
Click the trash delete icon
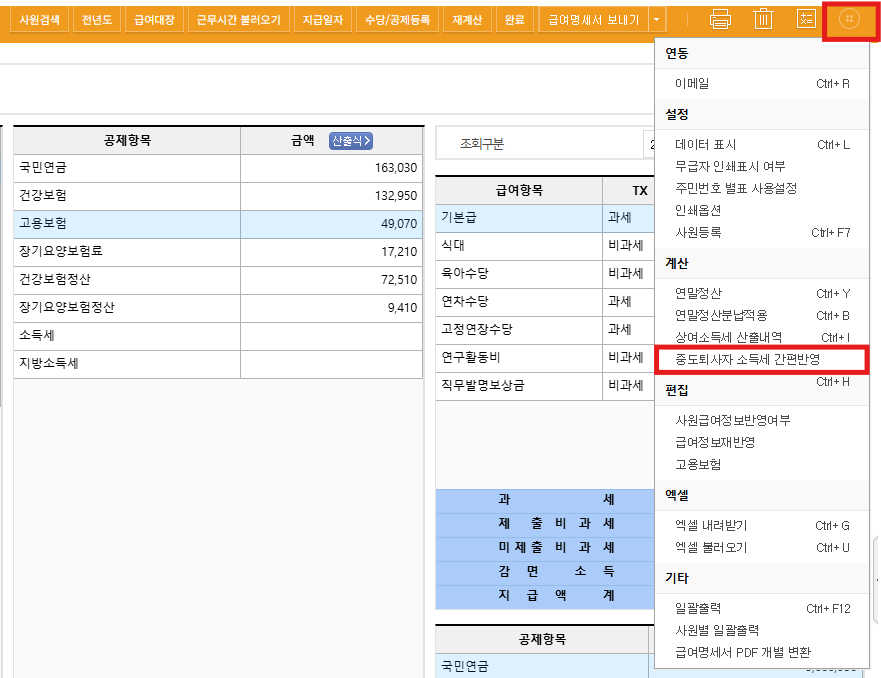pyautogui.click(x=764, y=18)
